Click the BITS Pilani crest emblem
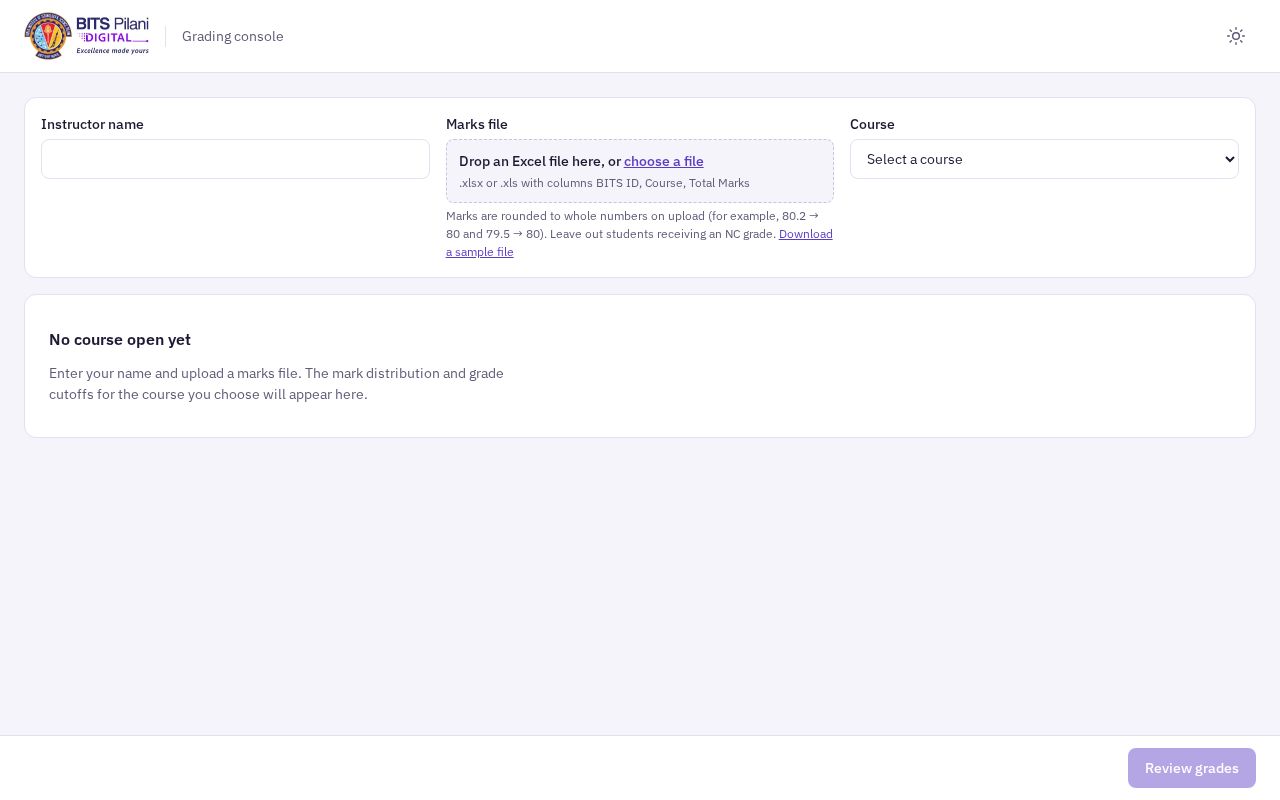1280x800 pixels. point(48,36)
